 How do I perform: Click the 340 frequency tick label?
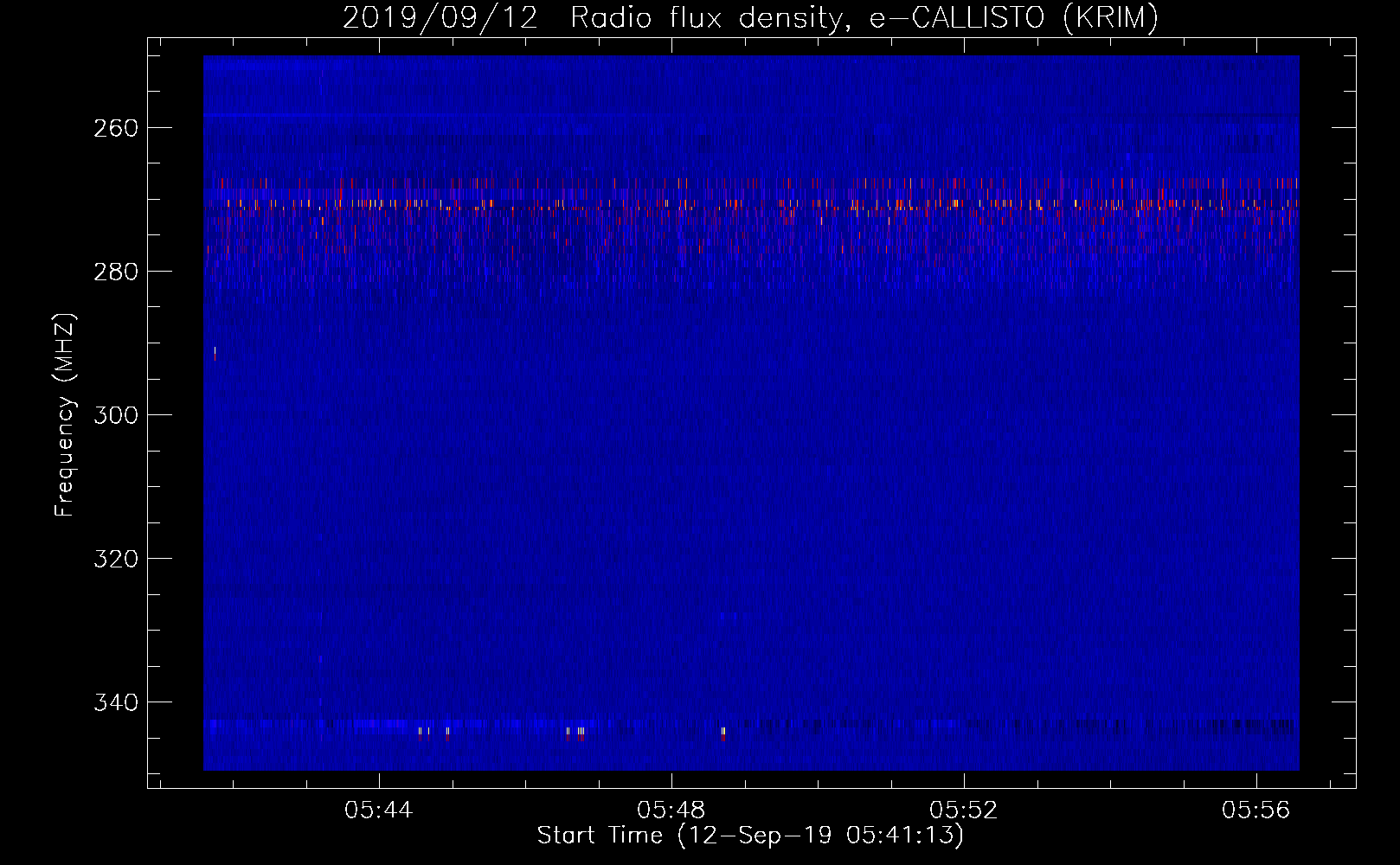115,702
